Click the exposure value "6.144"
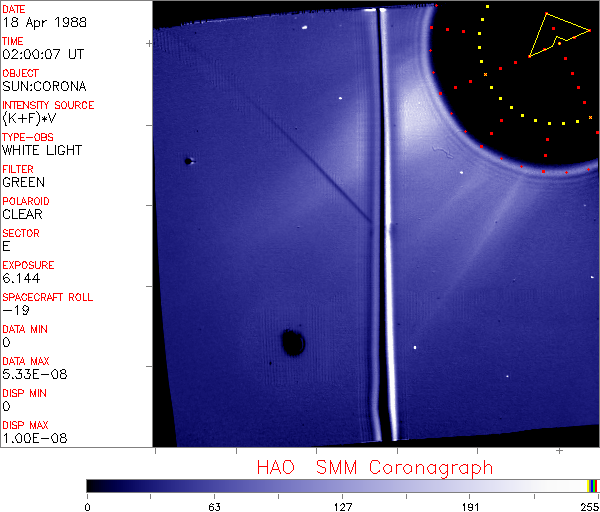Image resolution: width=600 pixels, height=512 pixels. pos(21,278)
